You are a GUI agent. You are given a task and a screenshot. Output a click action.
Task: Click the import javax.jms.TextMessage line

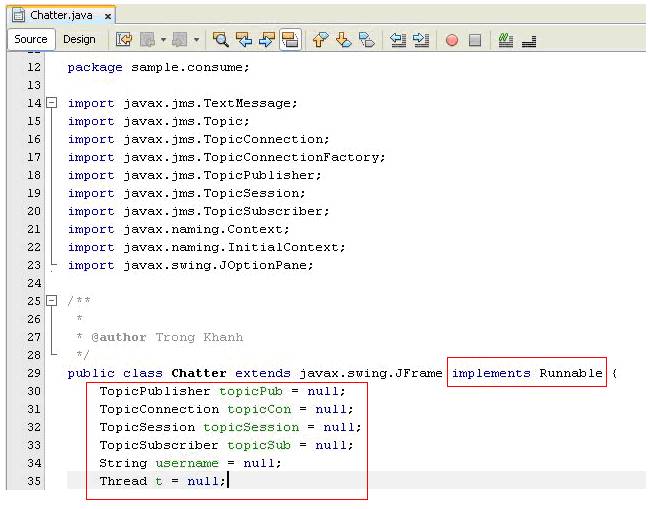(x=182, y=103)
